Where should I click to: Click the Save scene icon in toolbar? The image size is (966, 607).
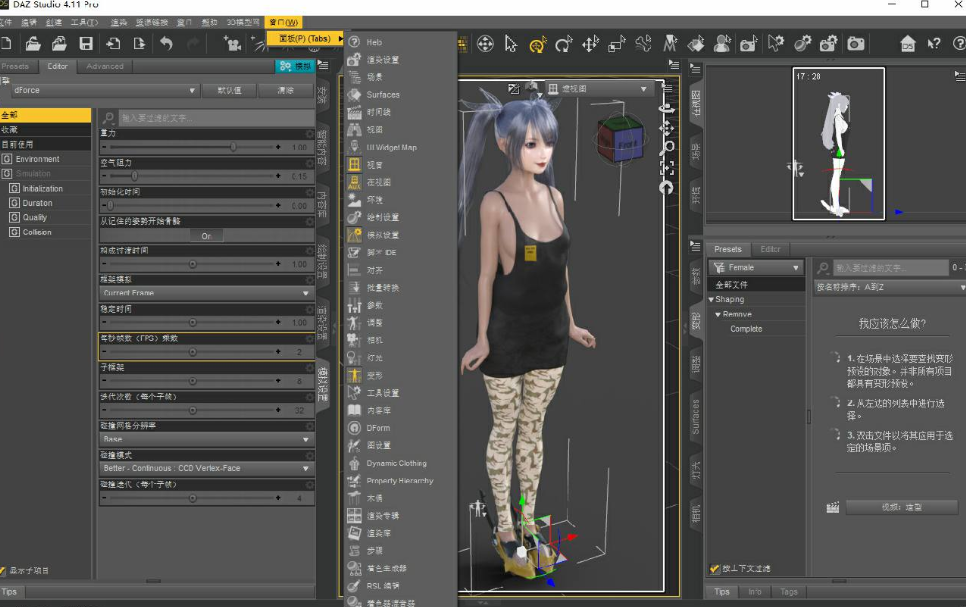[88, 45]
